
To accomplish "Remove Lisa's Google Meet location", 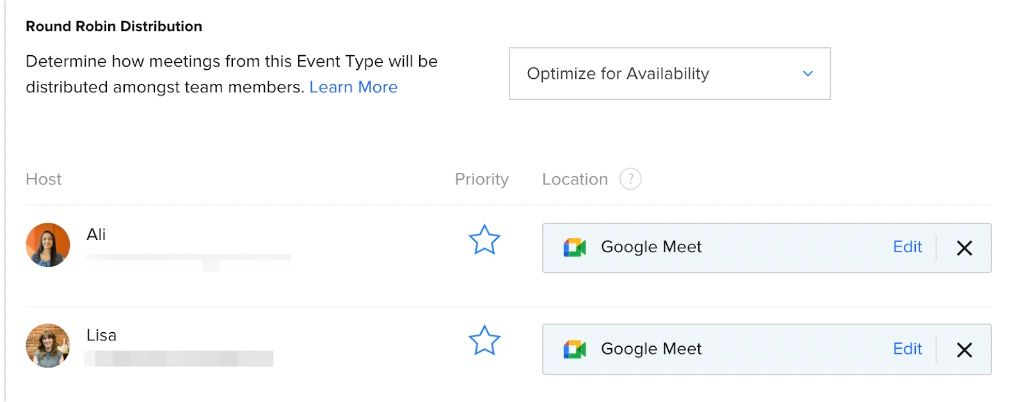I will [x=964, y=350].
